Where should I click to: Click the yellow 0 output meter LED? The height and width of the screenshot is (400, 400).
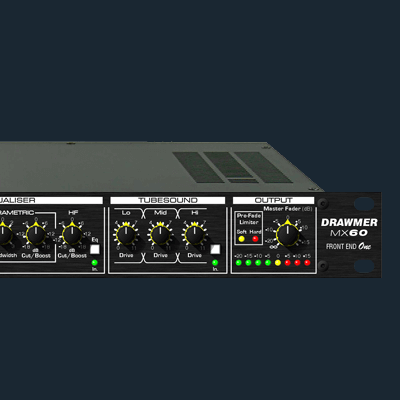[x=278, y=263]
